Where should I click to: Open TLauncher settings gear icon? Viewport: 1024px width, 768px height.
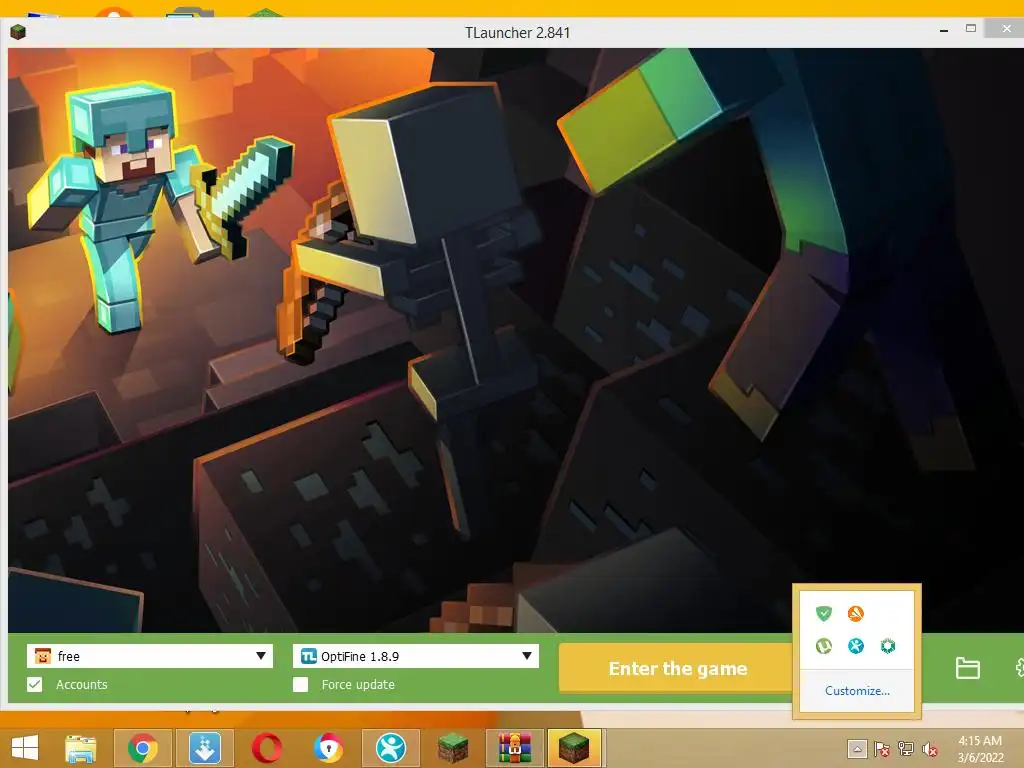[1019, 667]
